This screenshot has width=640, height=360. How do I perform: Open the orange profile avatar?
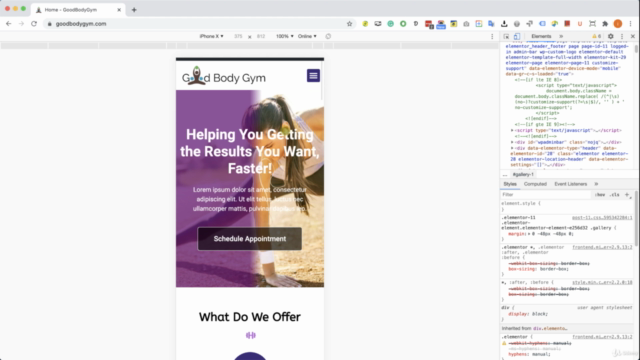618,24
